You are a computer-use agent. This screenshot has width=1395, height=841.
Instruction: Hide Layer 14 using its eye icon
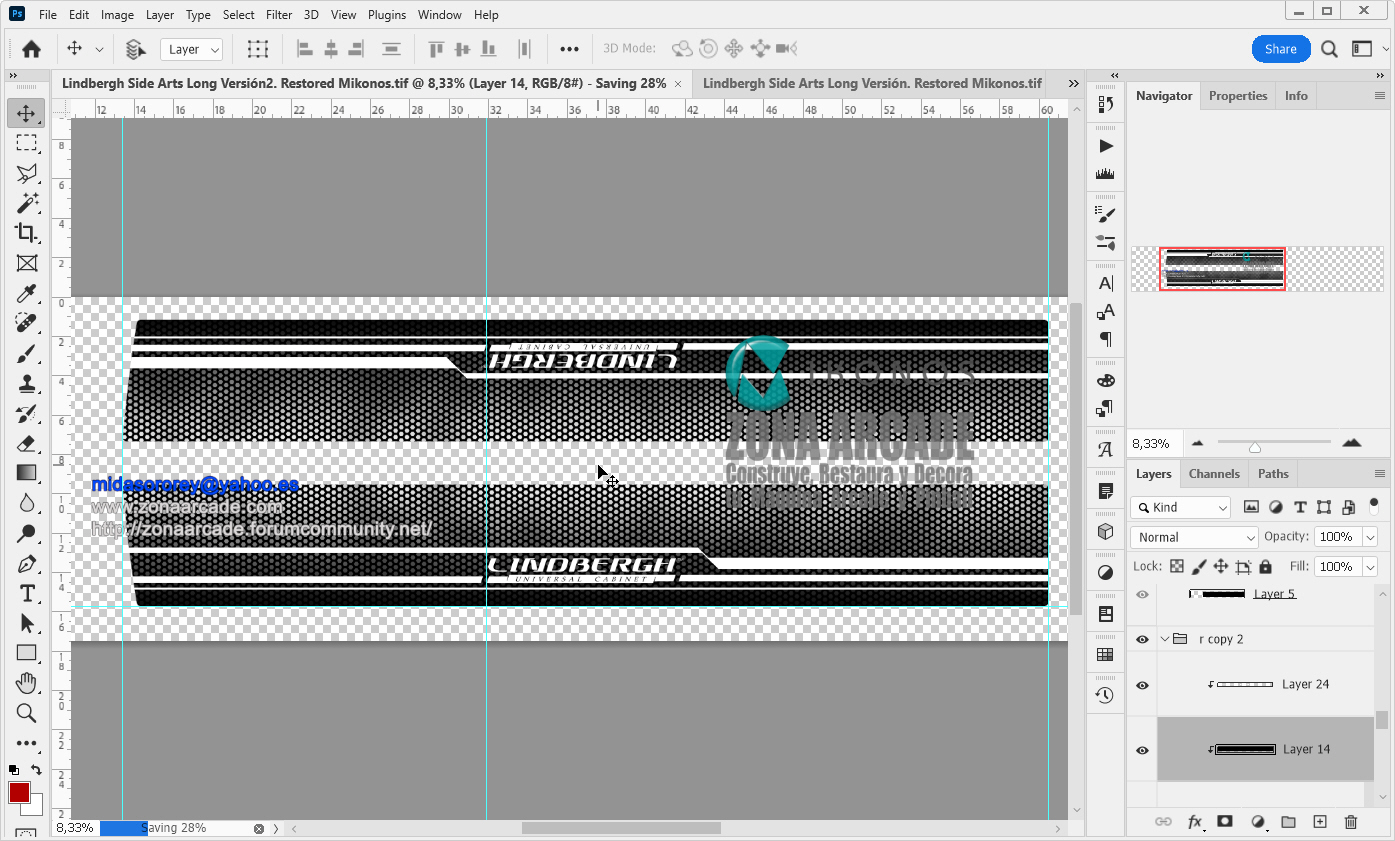point(1142,749)
